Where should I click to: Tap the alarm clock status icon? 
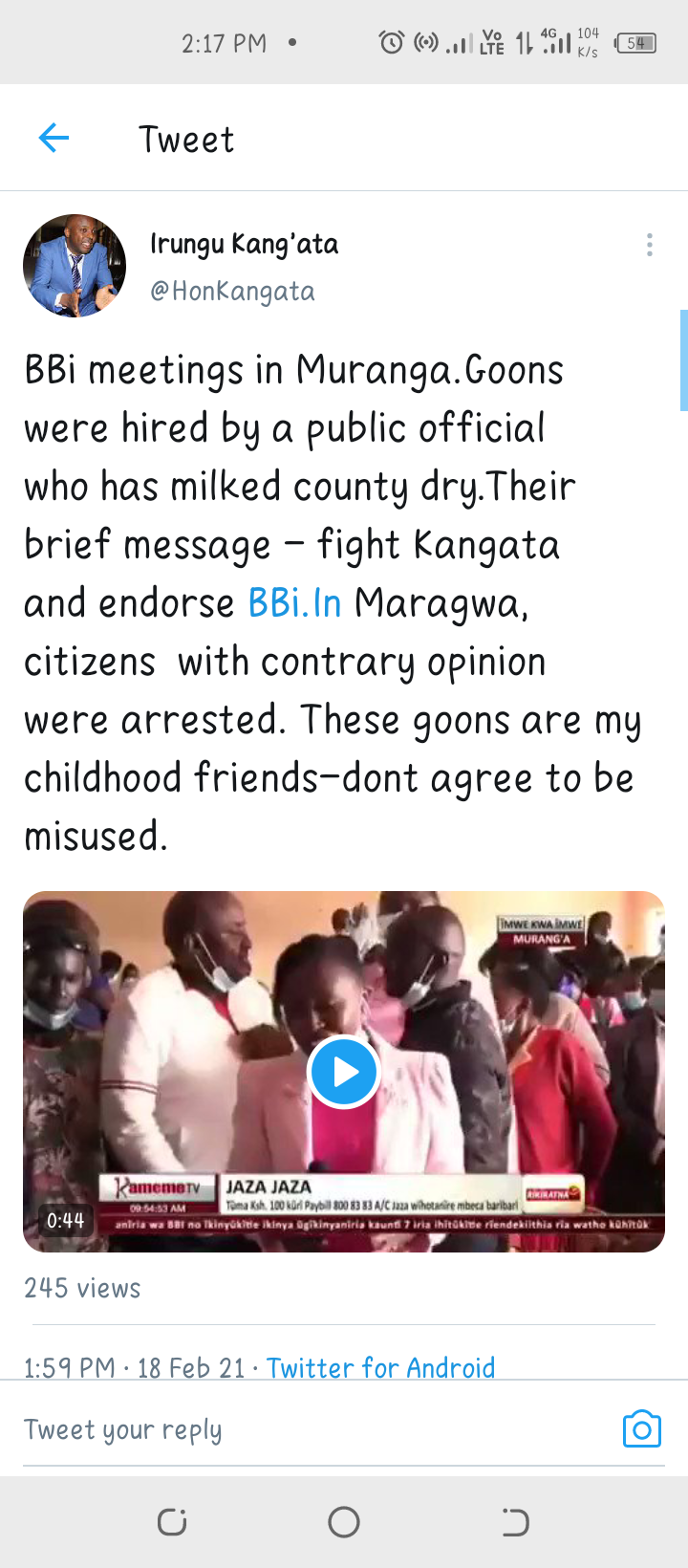(392, 42)
